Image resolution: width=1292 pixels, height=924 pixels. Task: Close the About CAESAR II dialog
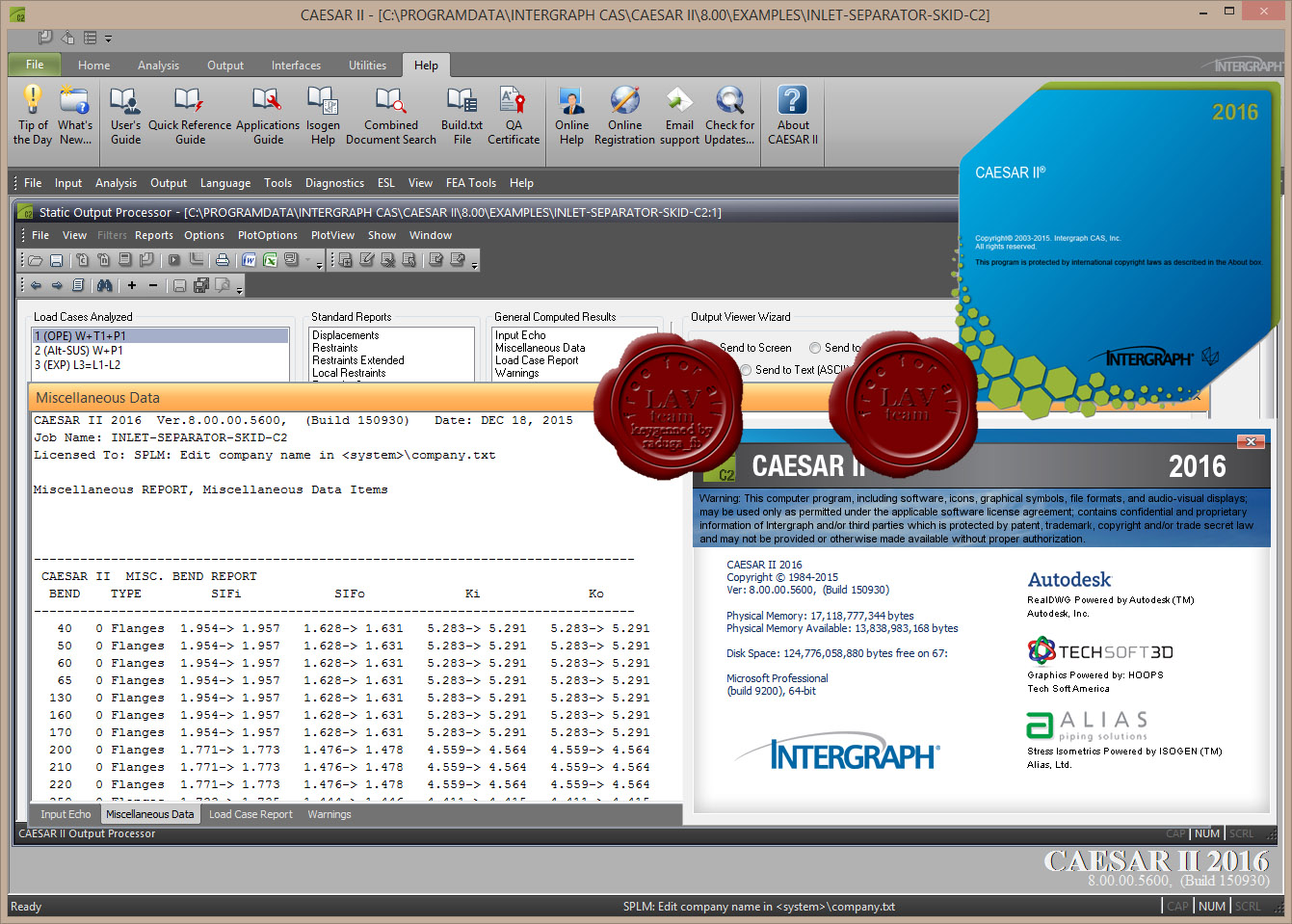[1251, 441]
